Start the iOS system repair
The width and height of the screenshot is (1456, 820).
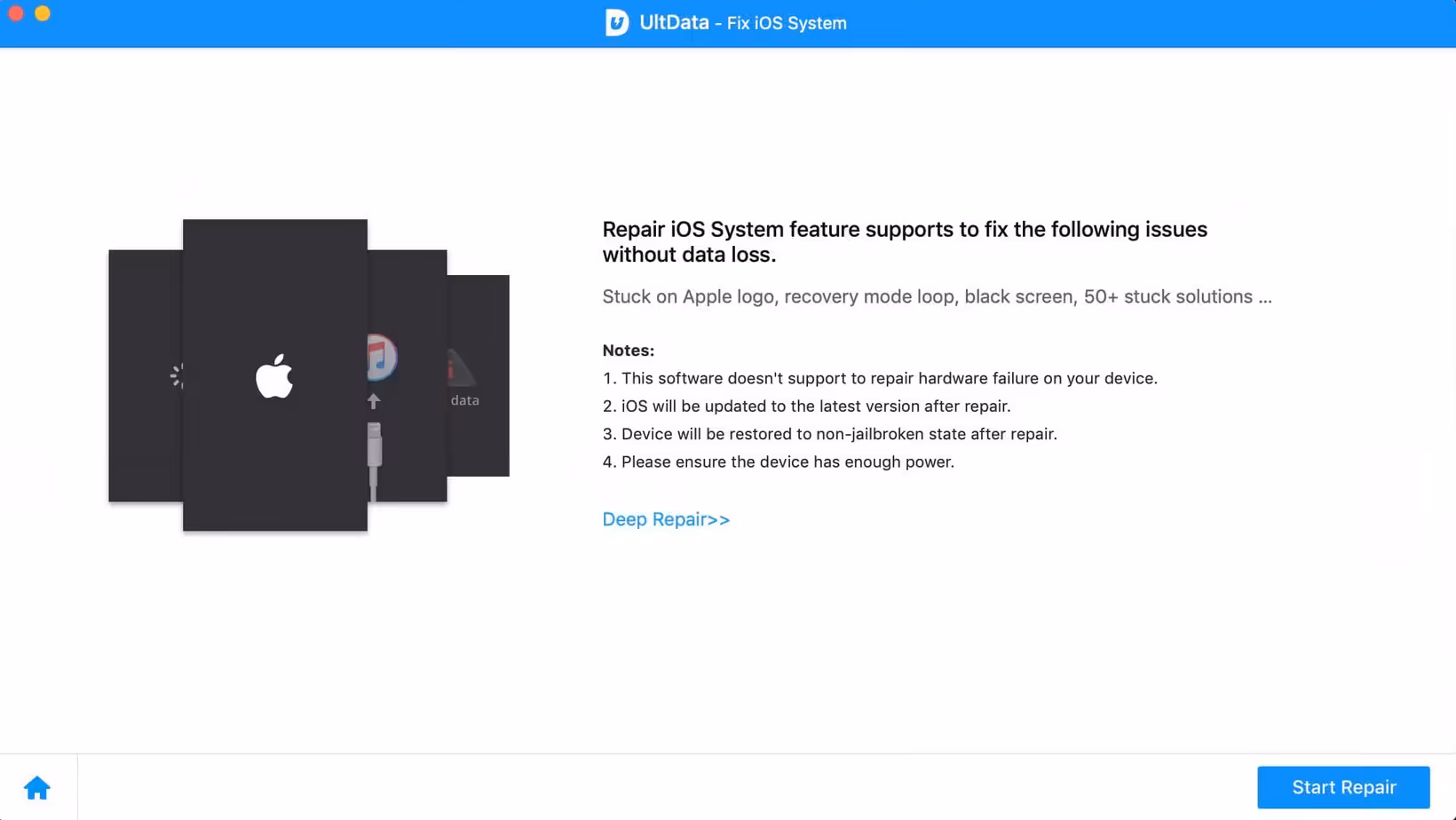tap(1343, 787)
